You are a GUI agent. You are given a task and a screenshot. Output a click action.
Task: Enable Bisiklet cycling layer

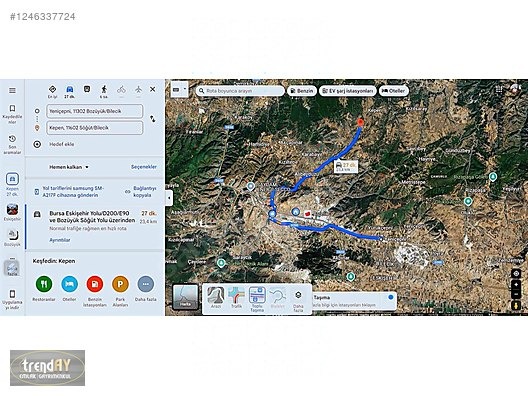[277, 298]
